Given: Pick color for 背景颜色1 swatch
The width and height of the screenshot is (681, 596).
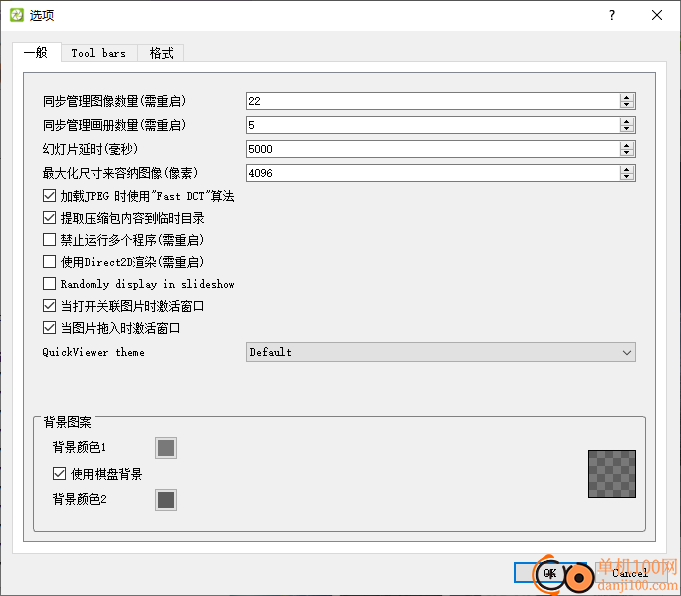Looking at the screenshot, I should click(166, 448).
